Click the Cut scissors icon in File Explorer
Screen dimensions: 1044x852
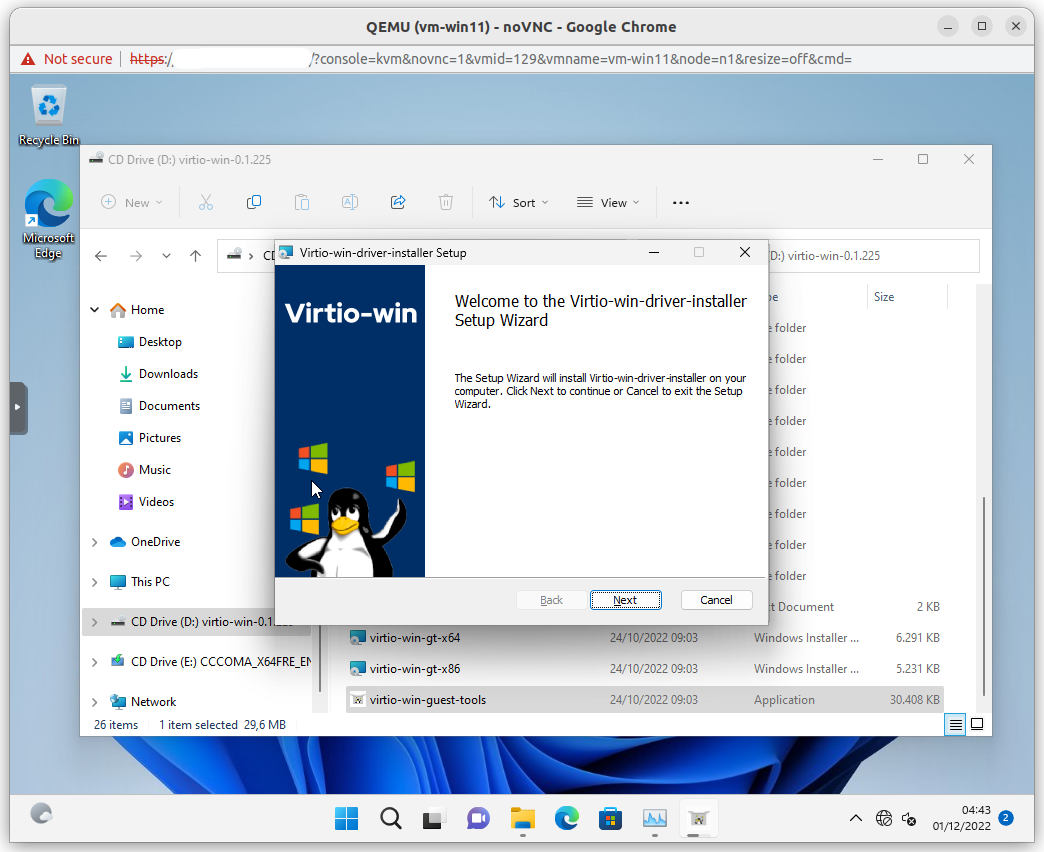(x=206, y=202)
